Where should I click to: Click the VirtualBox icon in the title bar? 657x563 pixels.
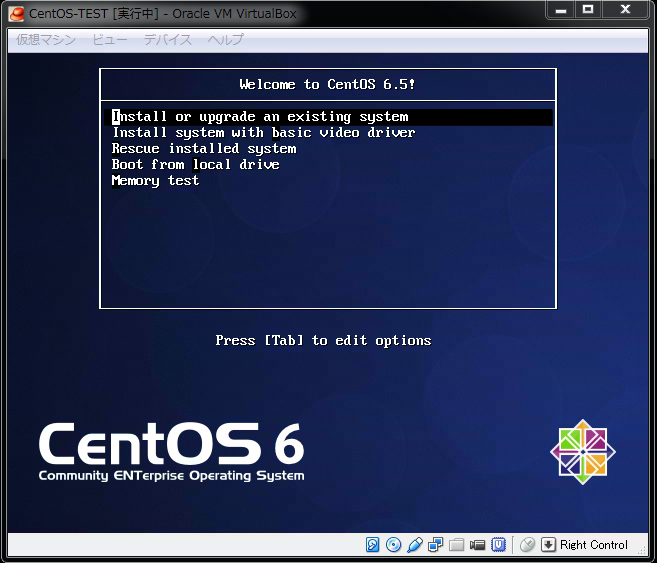pos(17,14)
